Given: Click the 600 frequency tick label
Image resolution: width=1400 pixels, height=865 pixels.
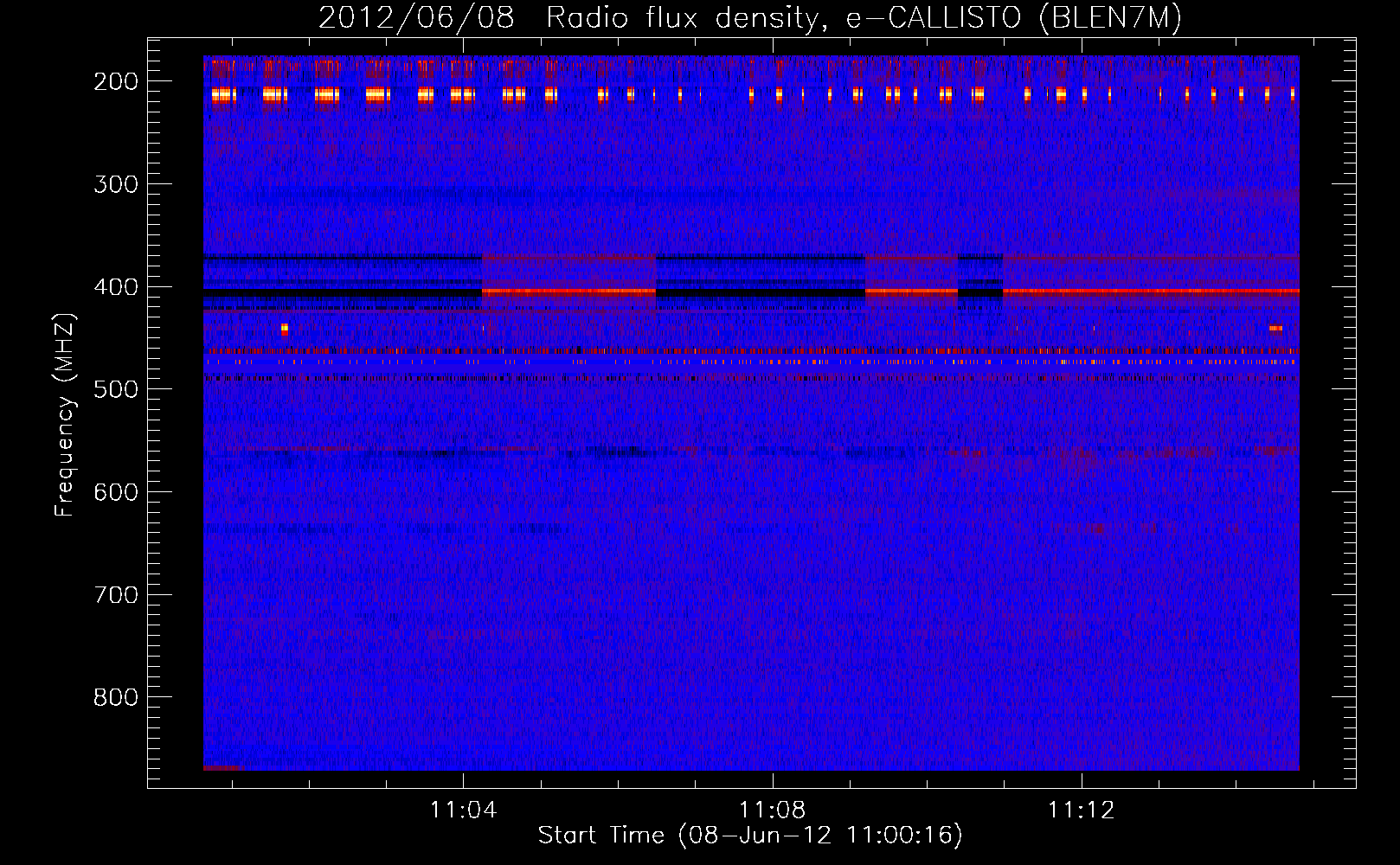Looking at the screenshot, I should coord(116,492).
